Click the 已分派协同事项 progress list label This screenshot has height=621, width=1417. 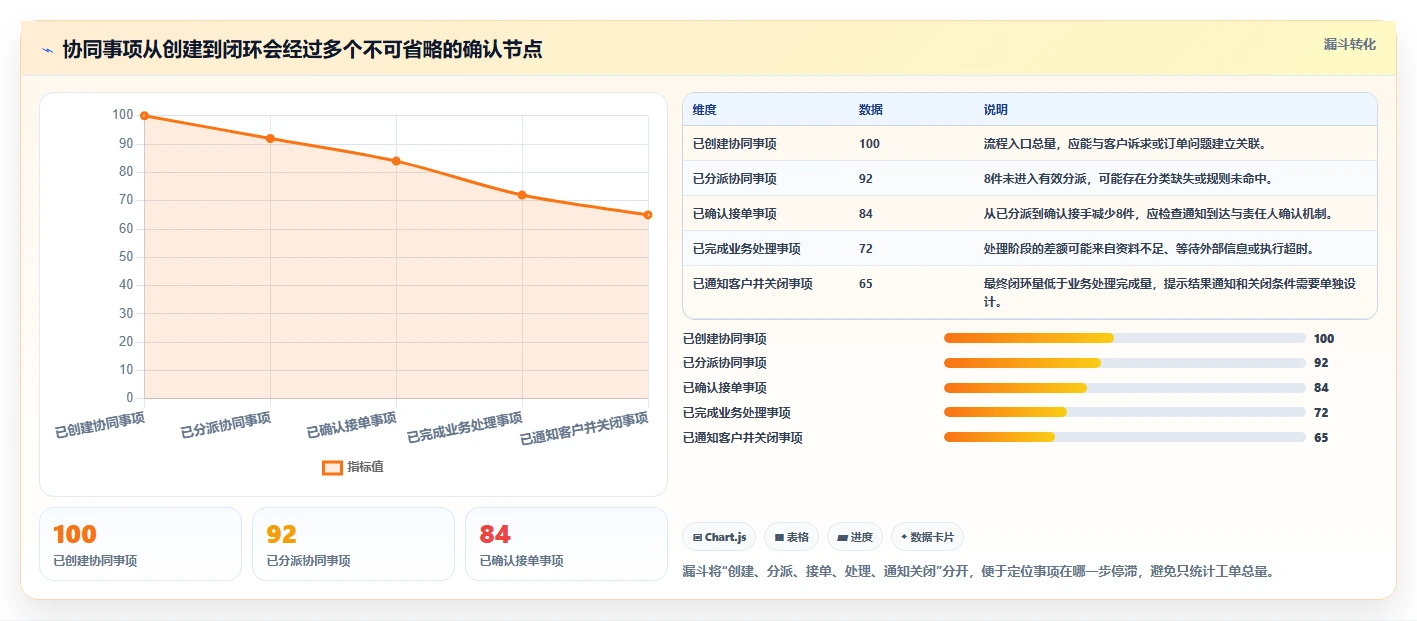725,363
